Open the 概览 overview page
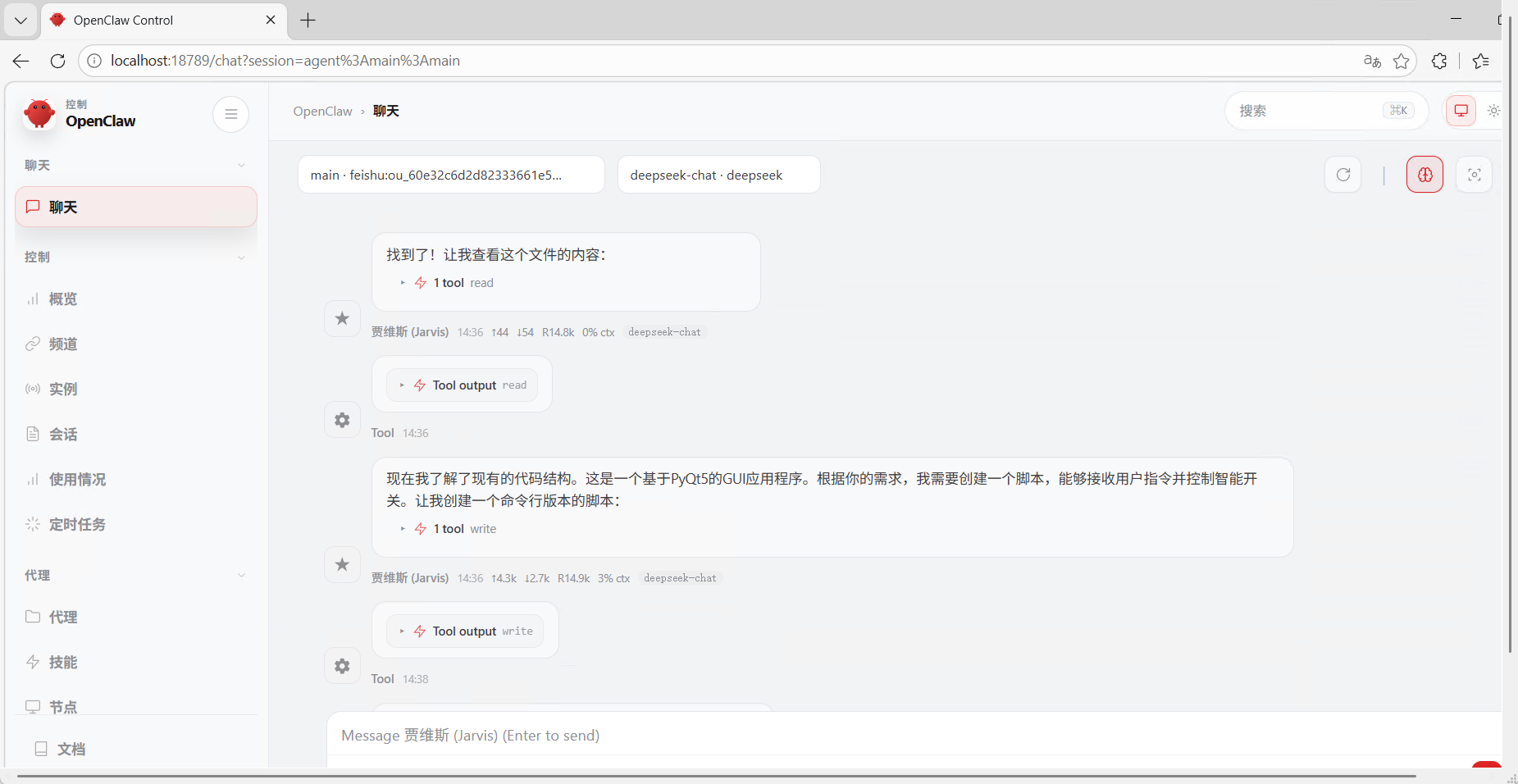Image resolution: width=1518 pixels, height=784 pixels. pyautogui.click(x=136, y=299)
